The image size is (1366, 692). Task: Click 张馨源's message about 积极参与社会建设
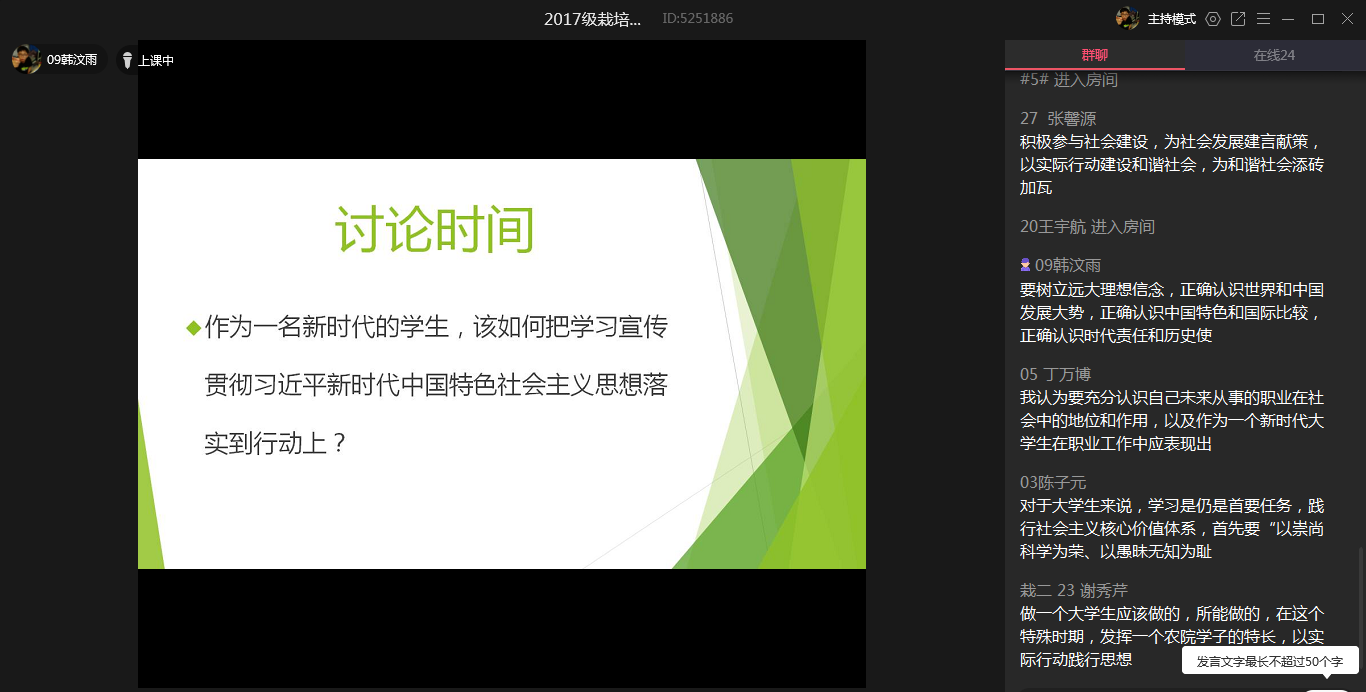[x=1172, y=164]
